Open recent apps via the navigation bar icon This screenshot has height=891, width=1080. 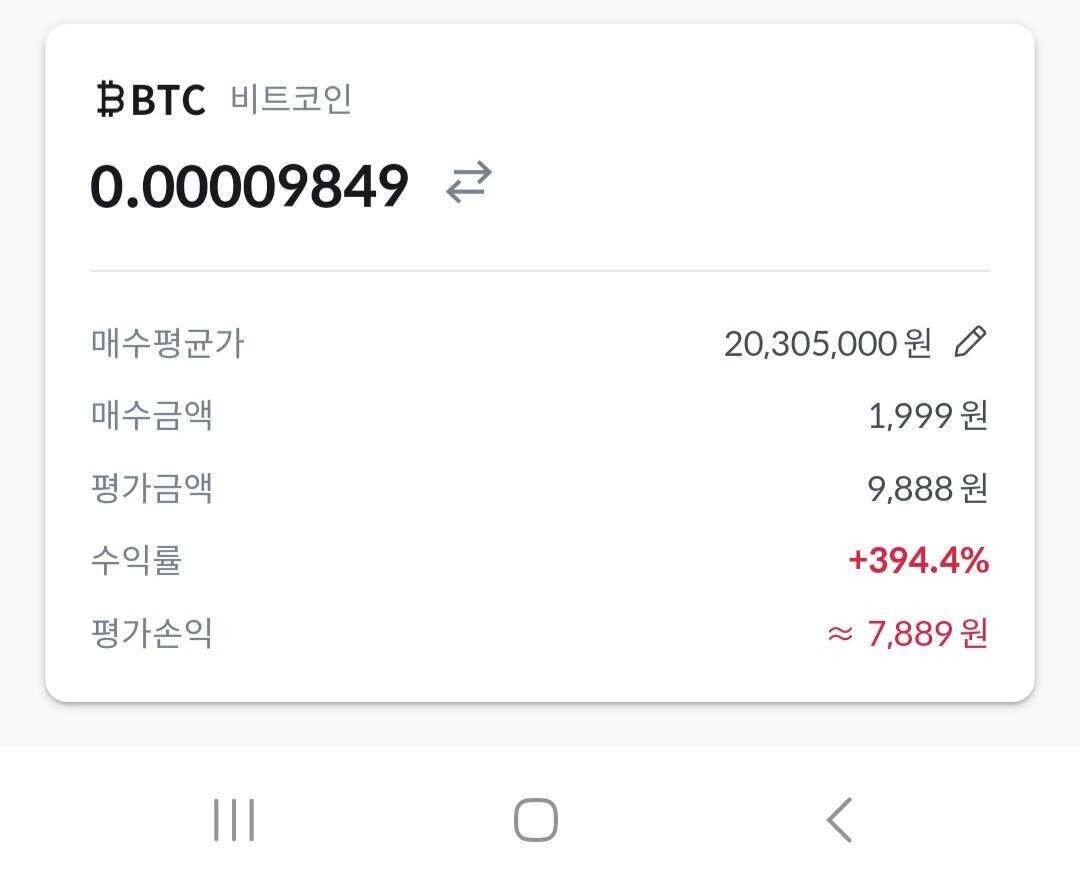point(232,820)
